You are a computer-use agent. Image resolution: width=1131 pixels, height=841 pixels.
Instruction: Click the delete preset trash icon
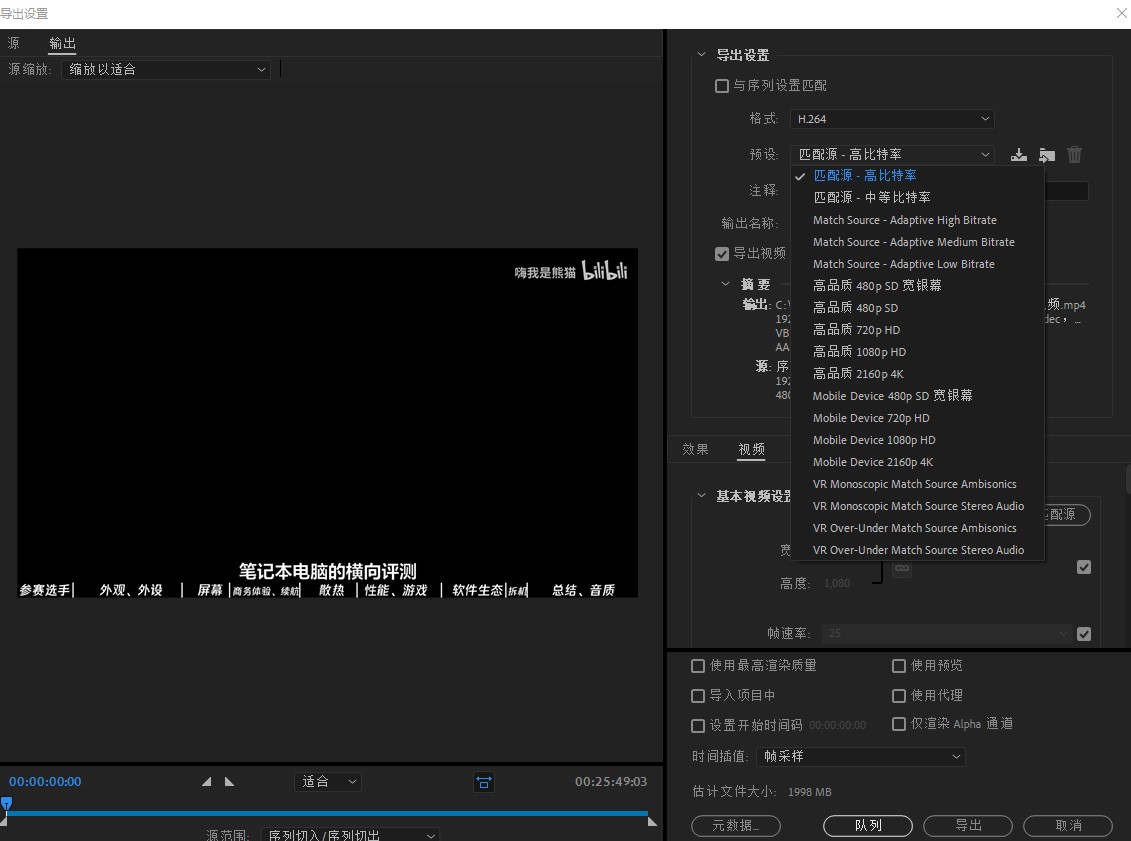point(1074,155)
